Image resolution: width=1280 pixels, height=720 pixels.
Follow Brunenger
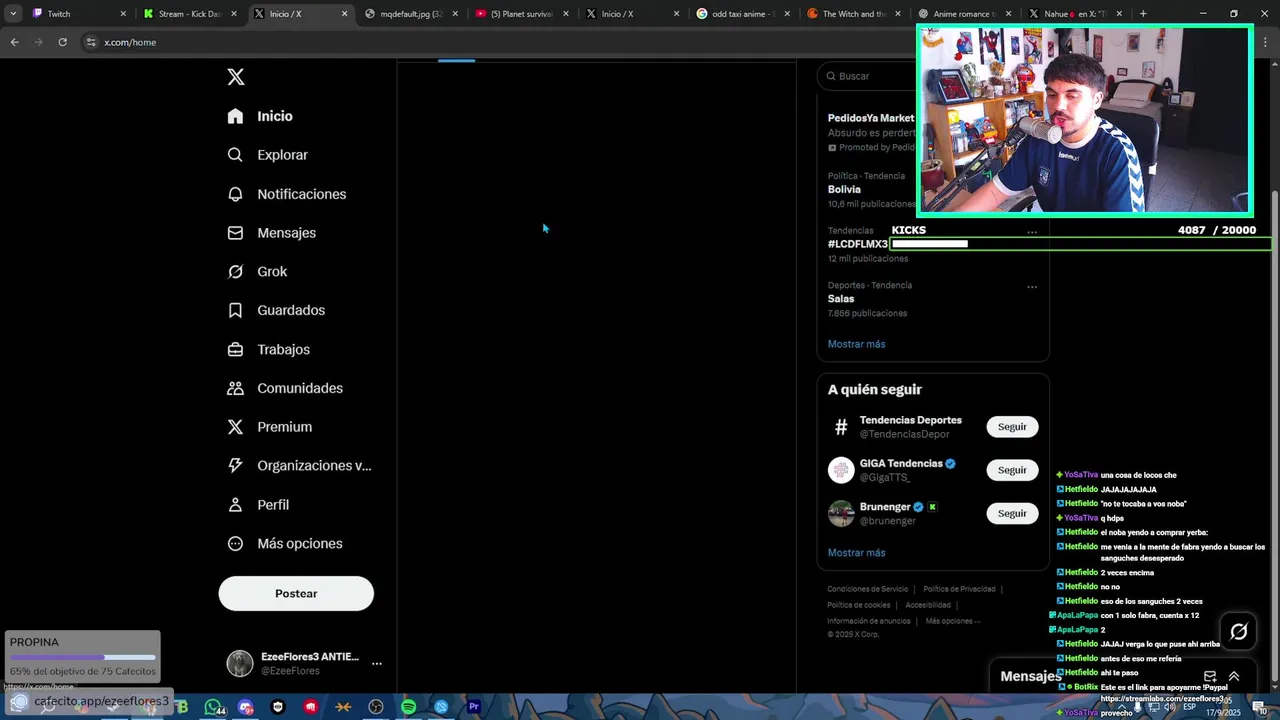(x=1012, y=513)
